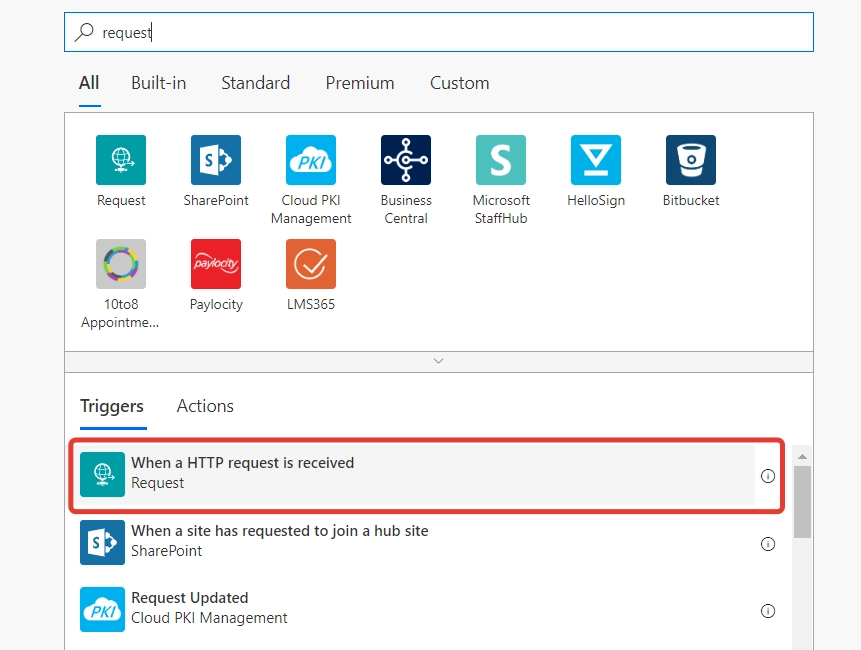Select the SharePoint connector icon
The height and width of the screenshot is (650, 861).
coord(216,160)
